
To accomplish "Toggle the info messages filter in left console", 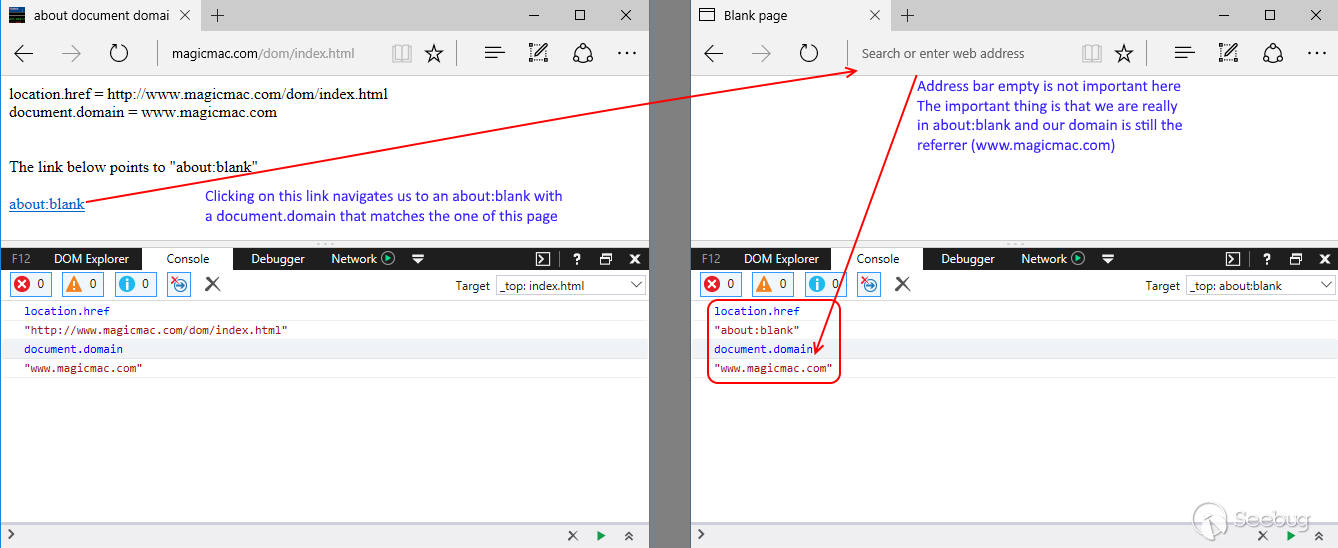I will (x=135, y=285).
